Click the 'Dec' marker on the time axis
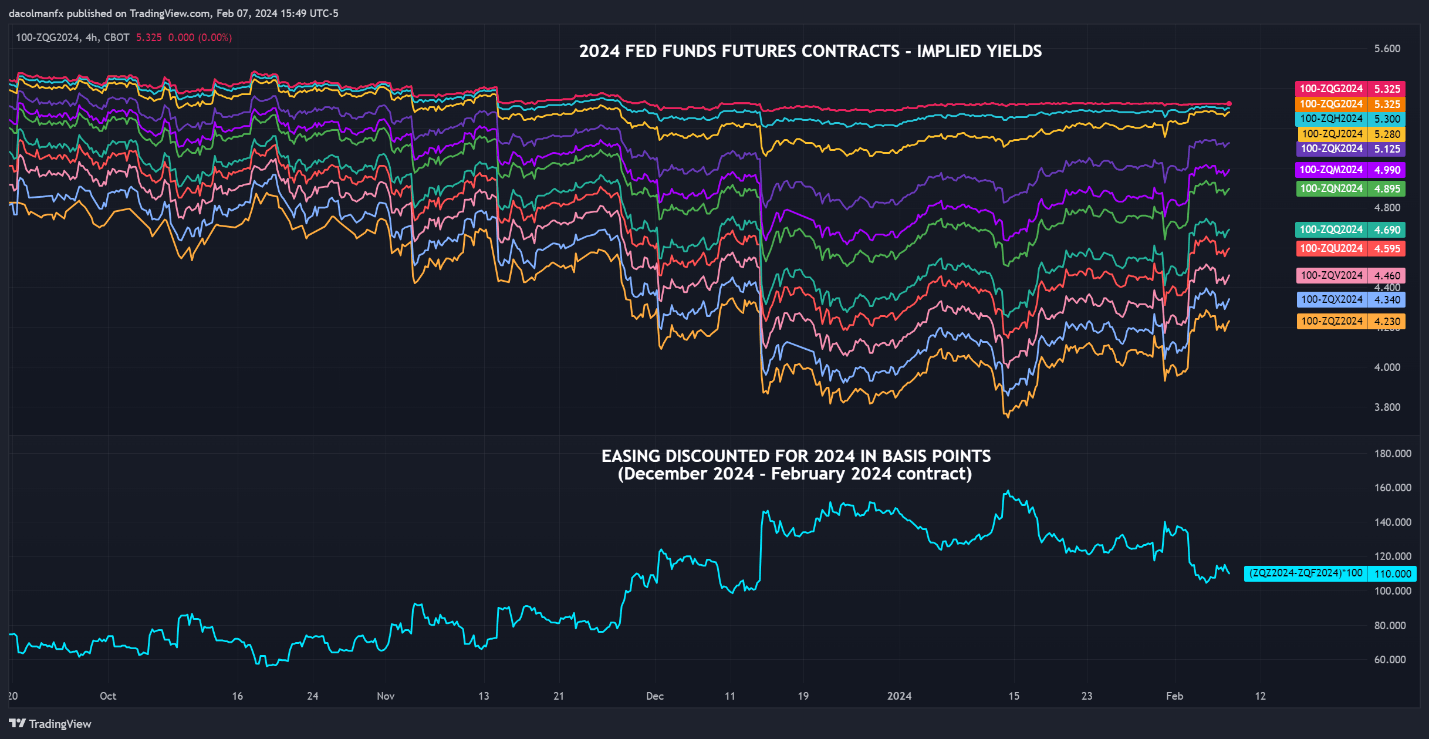The width and height of the screenshot is (1429, 739). (x=655, y=696)
